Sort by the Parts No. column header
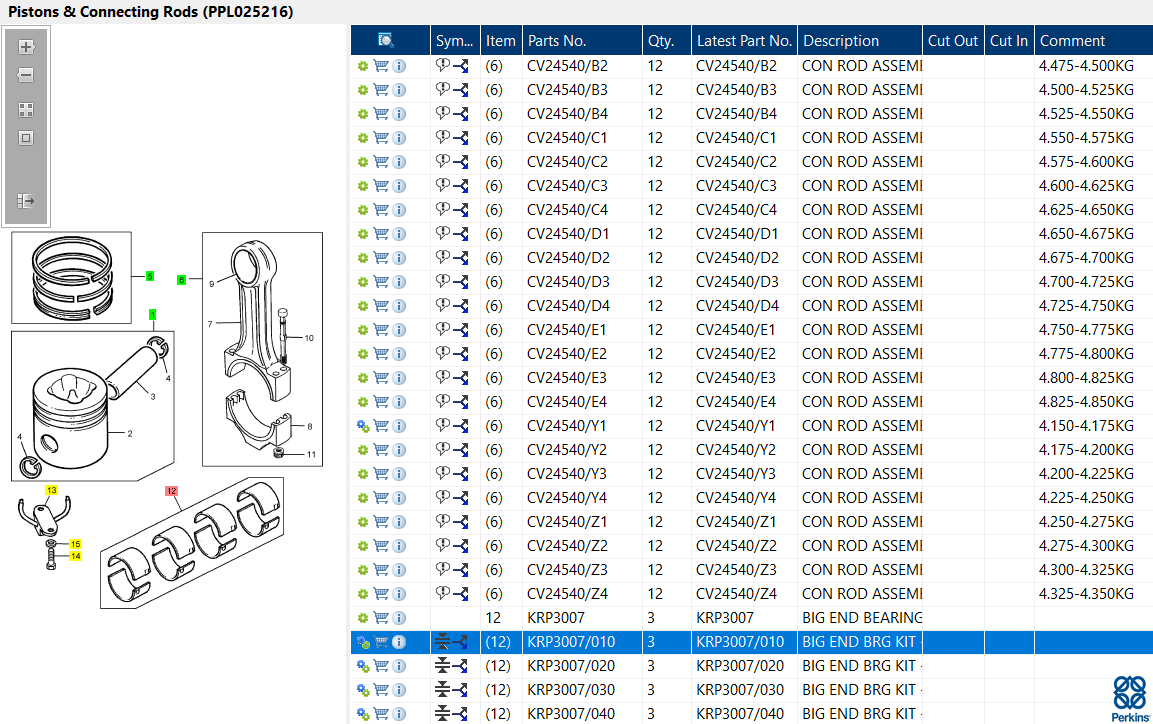The width and height of the screenshot is (1153, 724). (x=557, y=40)
